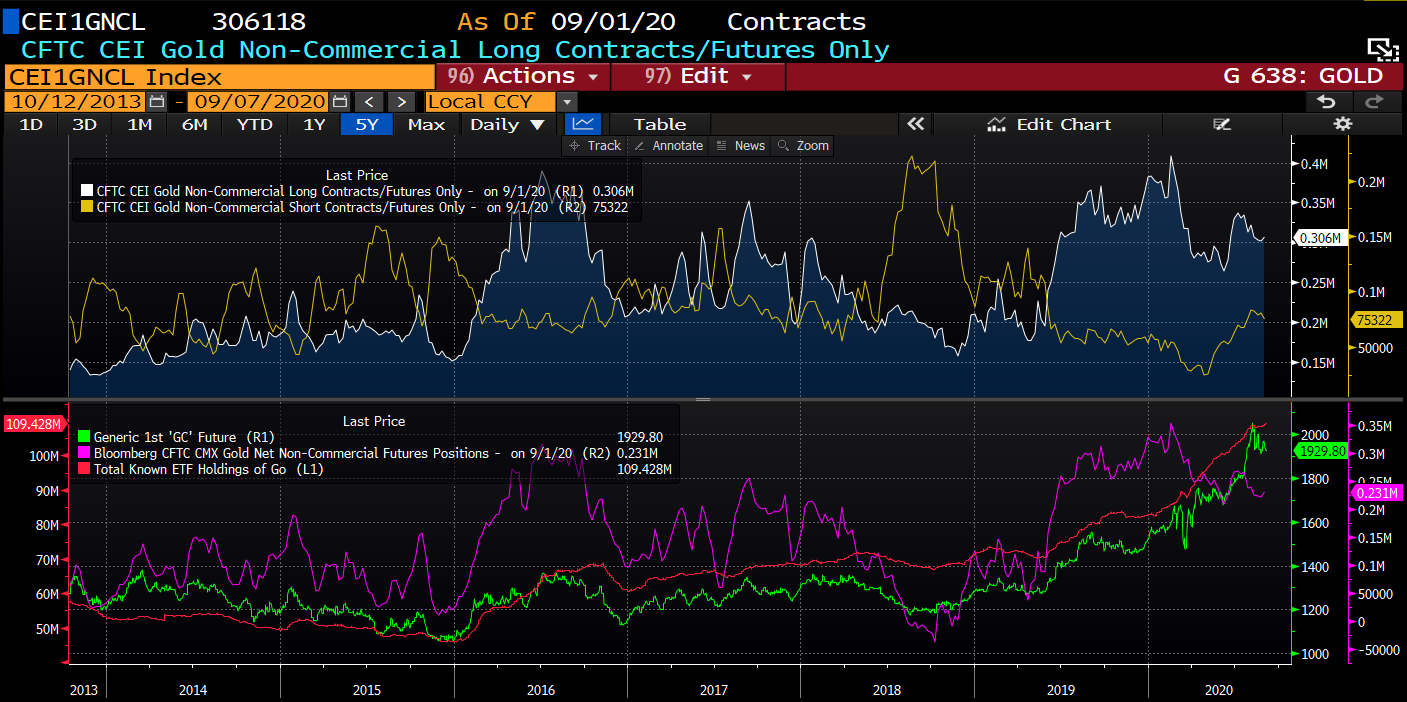The image size is (1407, 702).
Task: Click the annotation pencil icon in toolbar
Action: [x=1221, y=124]
